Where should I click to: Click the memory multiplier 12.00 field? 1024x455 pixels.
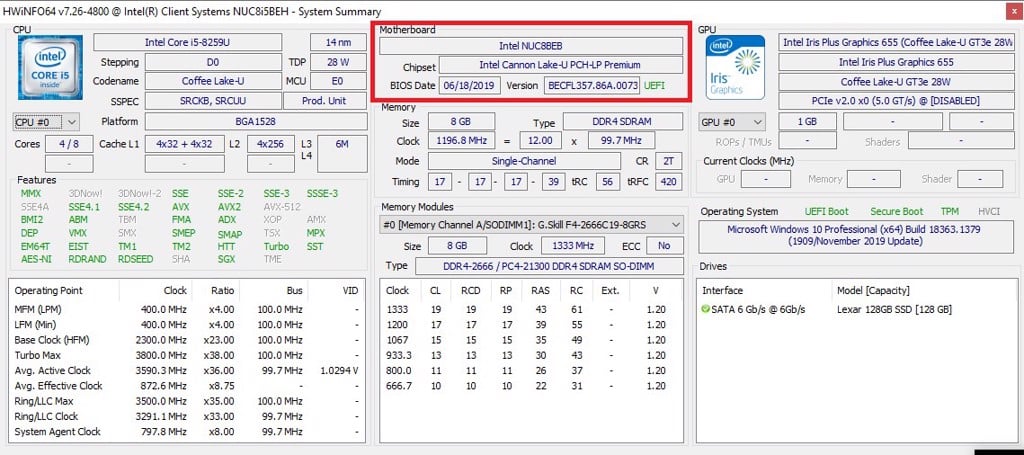pos(540,140)
